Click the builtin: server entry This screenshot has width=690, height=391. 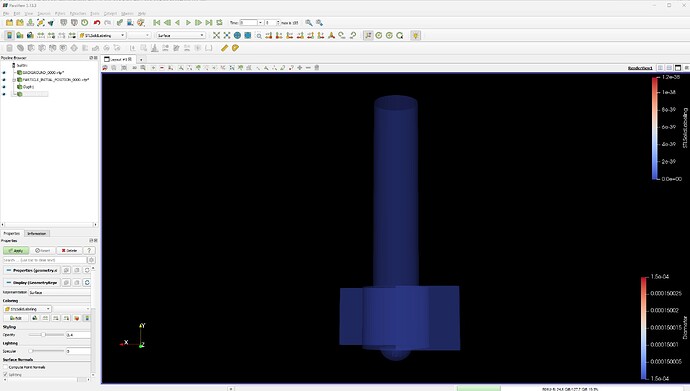point(22,65)
